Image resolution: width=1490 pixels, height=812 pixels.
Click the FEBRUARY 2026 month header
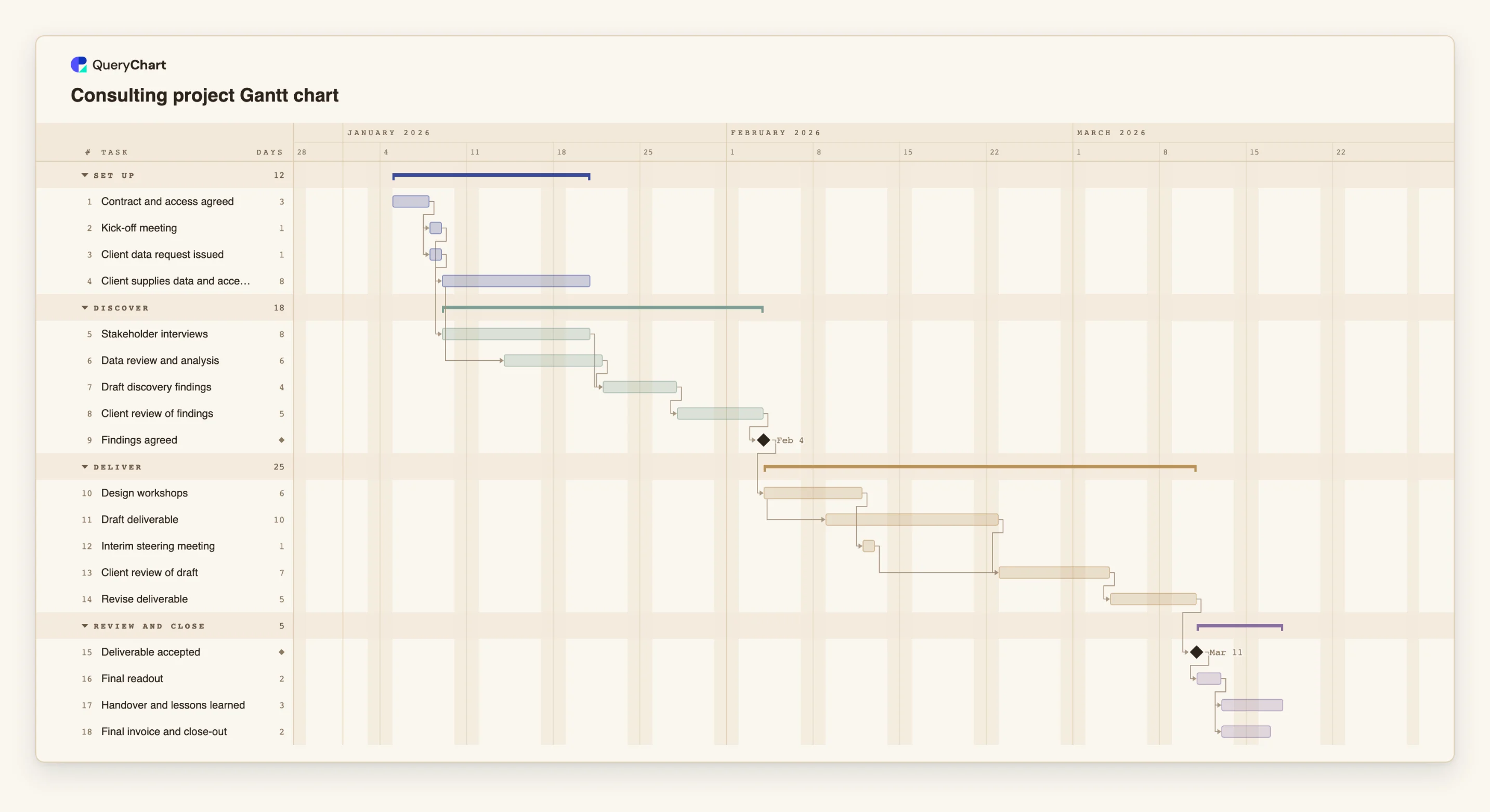[x=776, y=133]
